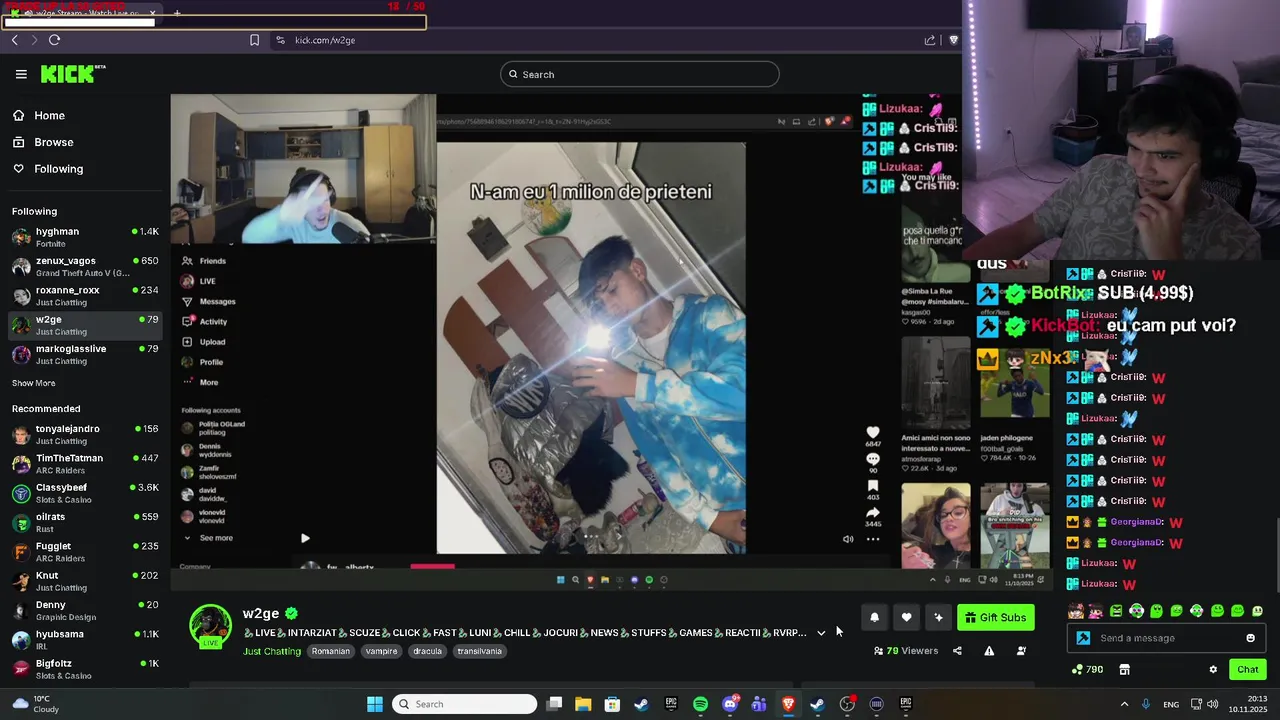This screenshot has height=720, width=1280.
Task: Open Windows Start menu
Action: tap(375, 704)
